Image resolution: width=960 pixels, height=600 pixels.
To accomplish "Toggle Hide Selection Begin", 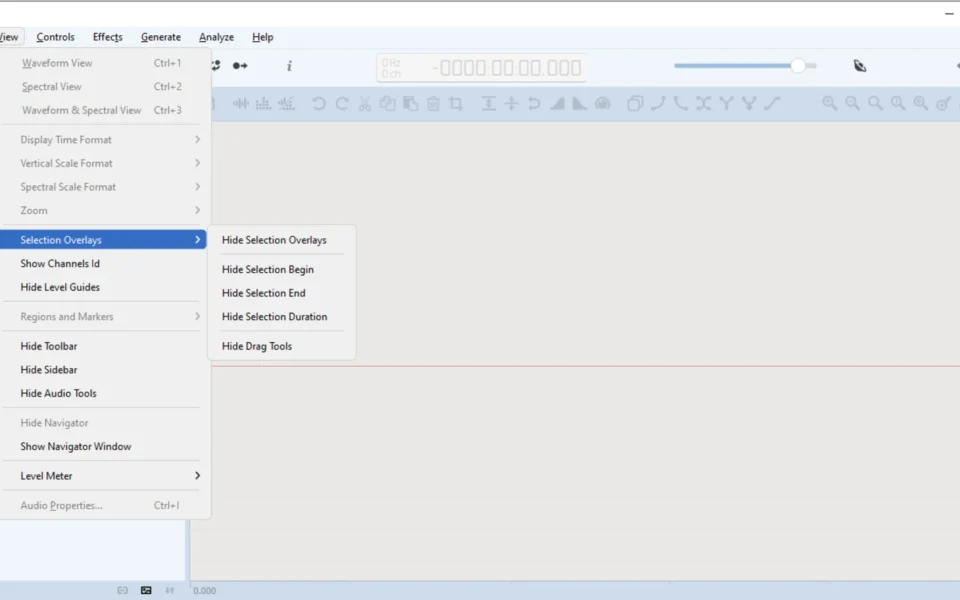I will coord(282,269).
